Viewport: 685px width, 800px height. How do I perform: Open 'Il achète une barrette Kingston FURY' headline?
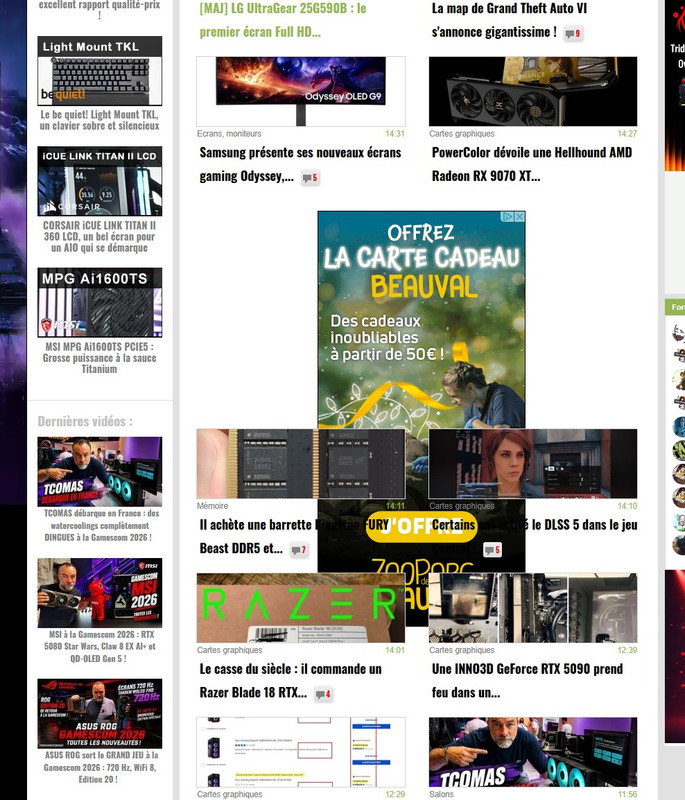pyautogui.click(x=294, y=537)
